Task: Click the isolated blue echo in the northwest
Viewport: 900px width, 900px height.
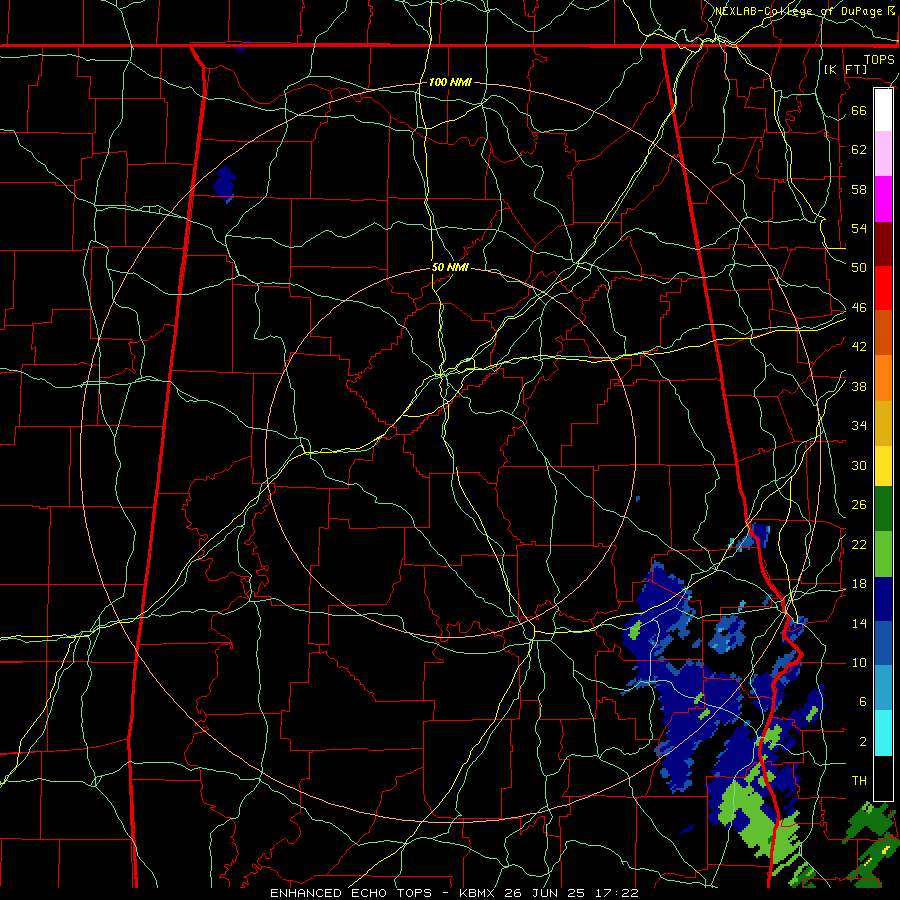Action: click(224, 184)
